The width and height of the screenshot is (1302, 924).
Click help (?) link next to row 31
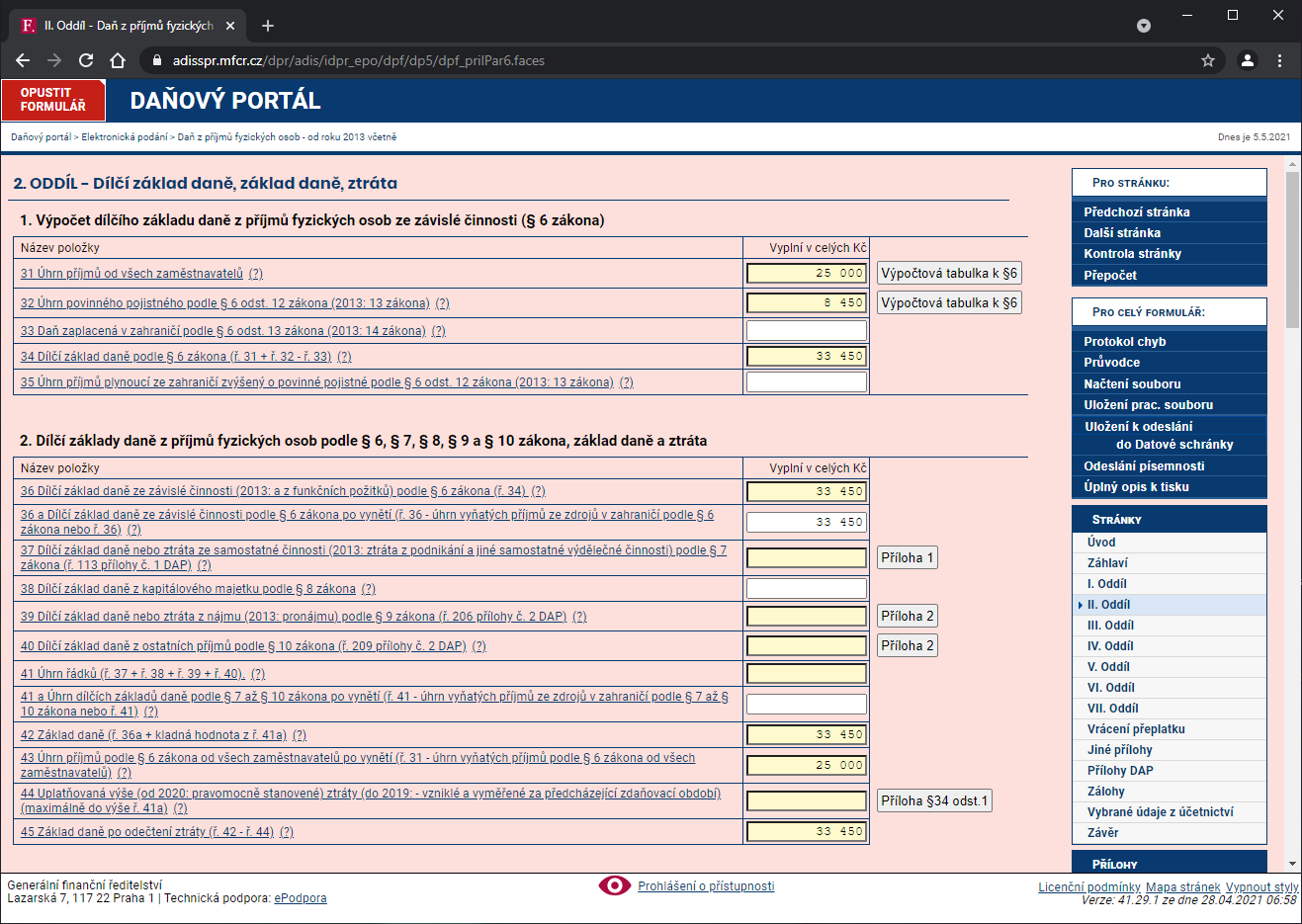pyautogui.click(x=256, y=274)
